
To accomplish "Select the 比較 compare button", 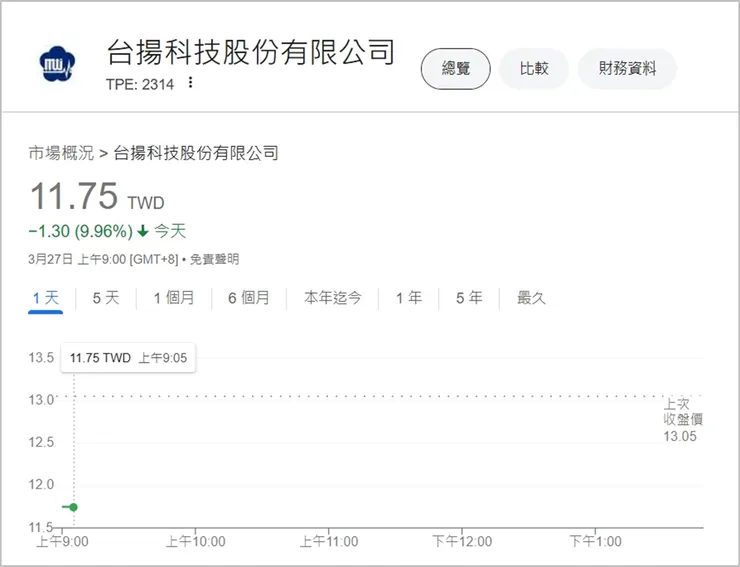I will (534, 68).
